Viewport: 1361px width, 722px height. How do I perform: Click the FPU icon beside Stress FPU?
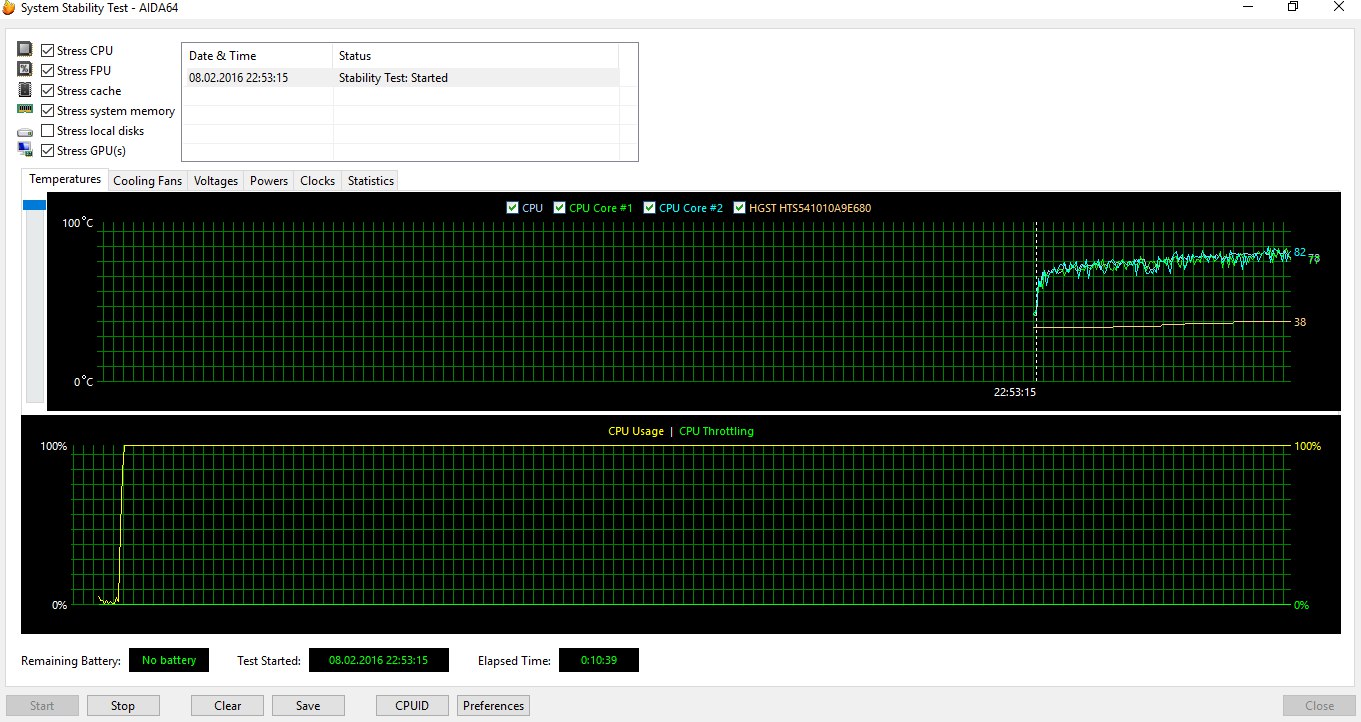pyautogui.click(x=25, y=69)
